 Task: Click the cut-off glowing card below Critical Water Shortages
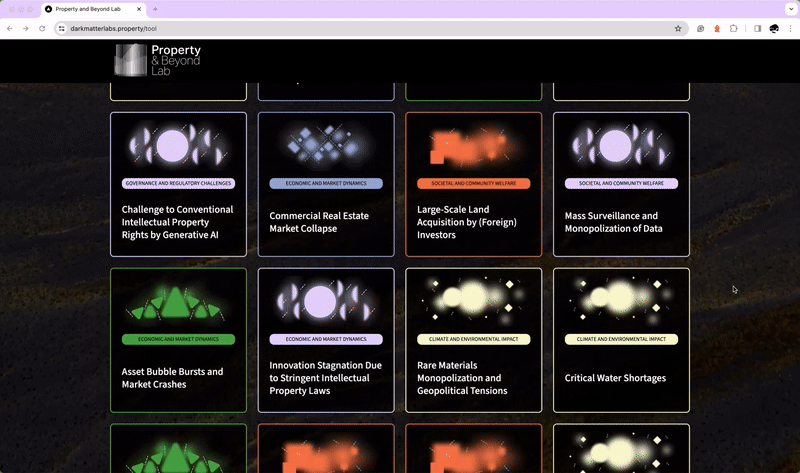click(x=621, y=449)
